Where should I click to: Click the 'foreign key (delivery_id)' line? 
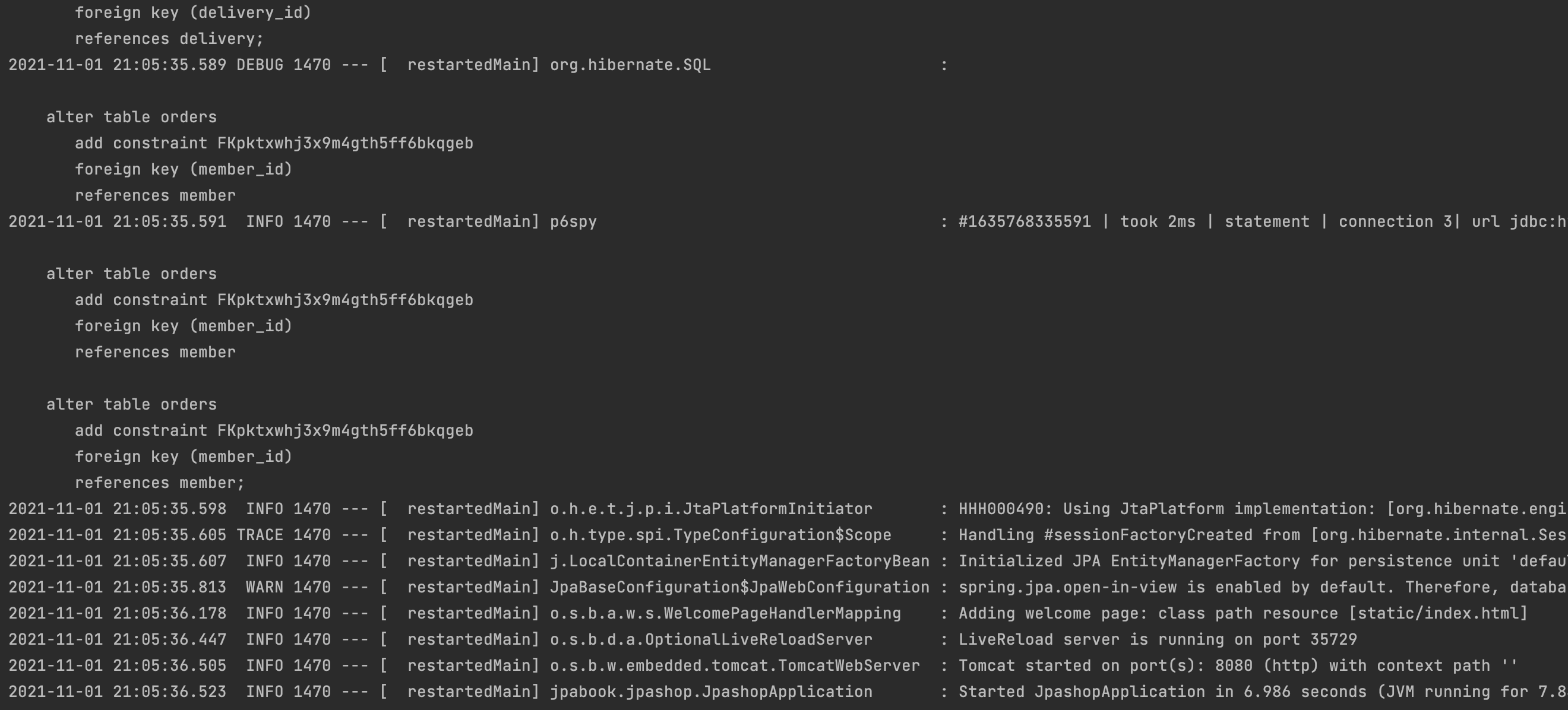point(193,13)
